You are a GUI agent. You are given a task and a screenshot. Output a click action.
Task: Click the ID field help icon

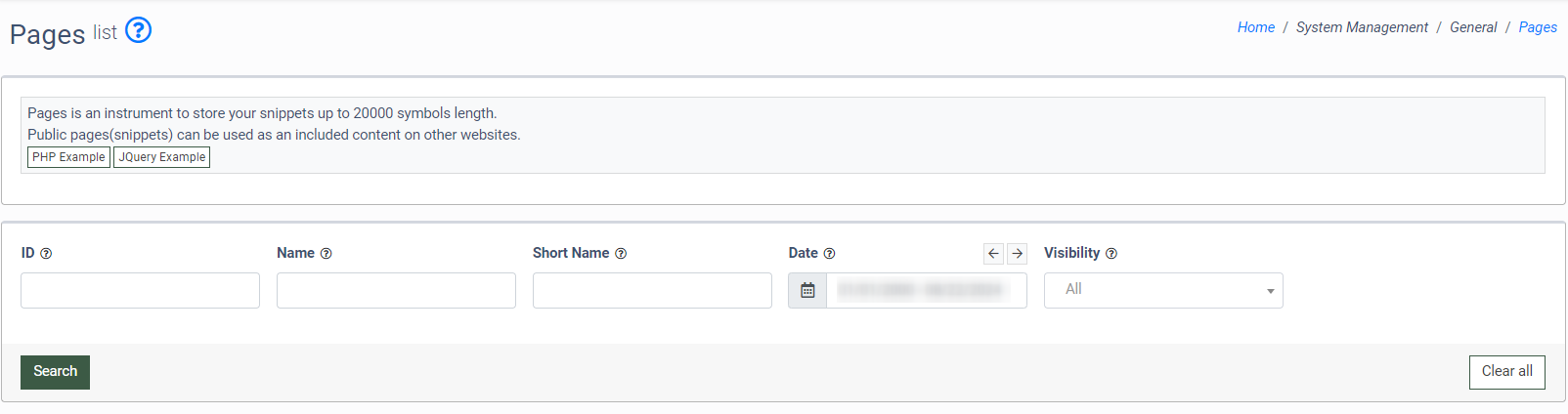coord(46,254)
